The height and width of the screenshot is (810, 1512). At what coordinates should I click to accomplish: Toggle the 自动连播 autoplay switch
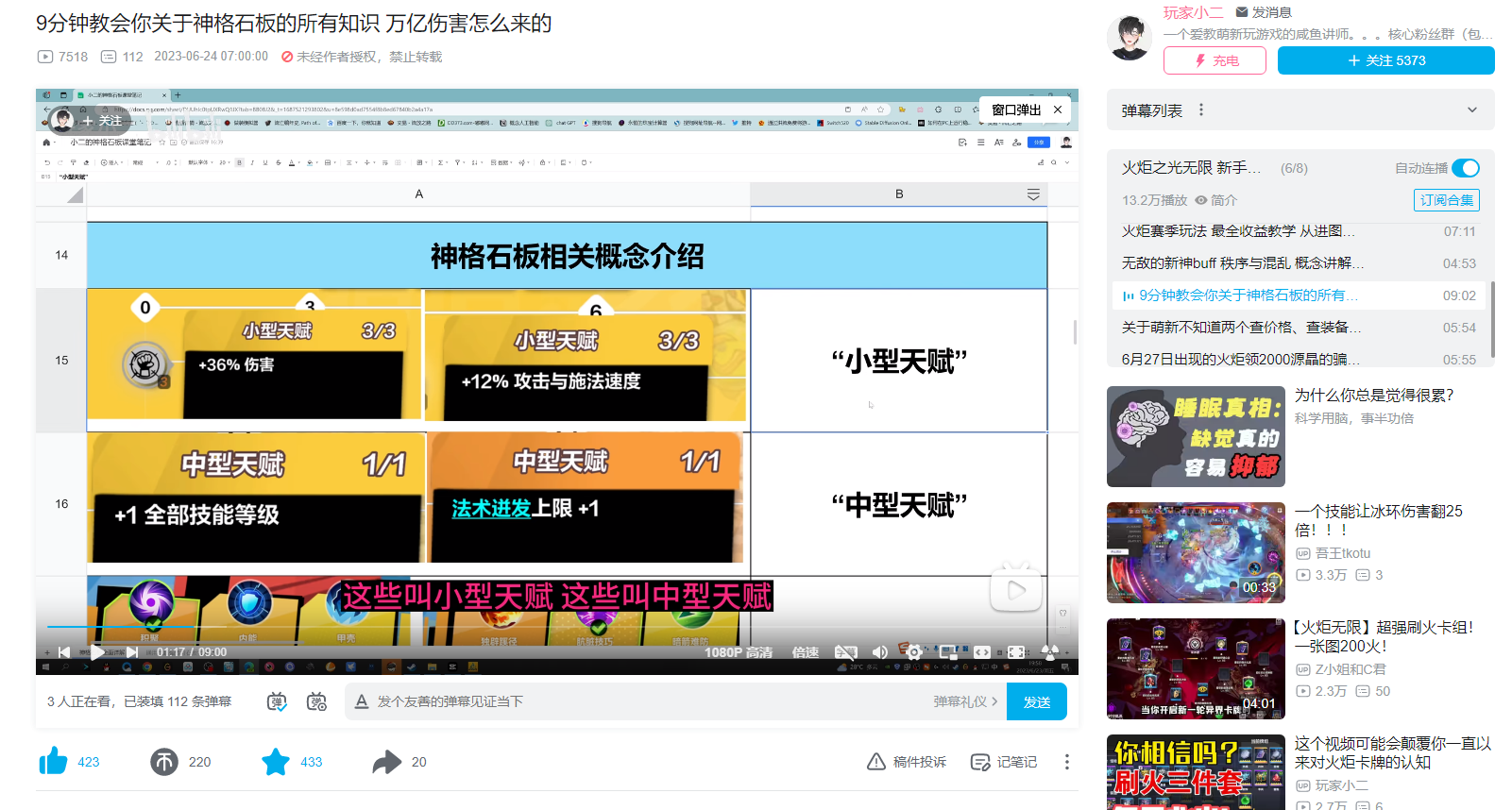(x=1466, y=168)
